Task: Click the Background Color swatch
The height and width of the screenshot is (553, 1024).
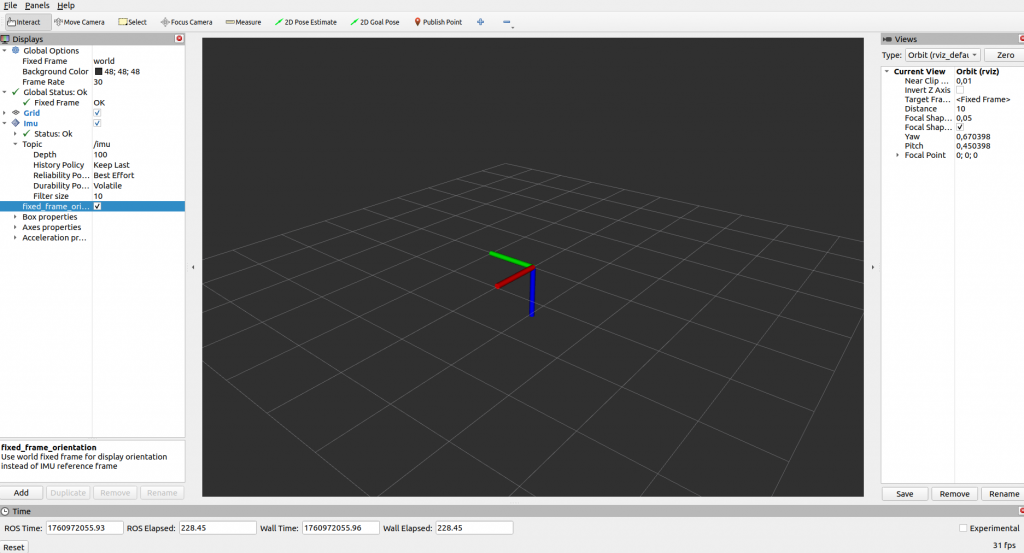Action: click(x=98, y=72)
